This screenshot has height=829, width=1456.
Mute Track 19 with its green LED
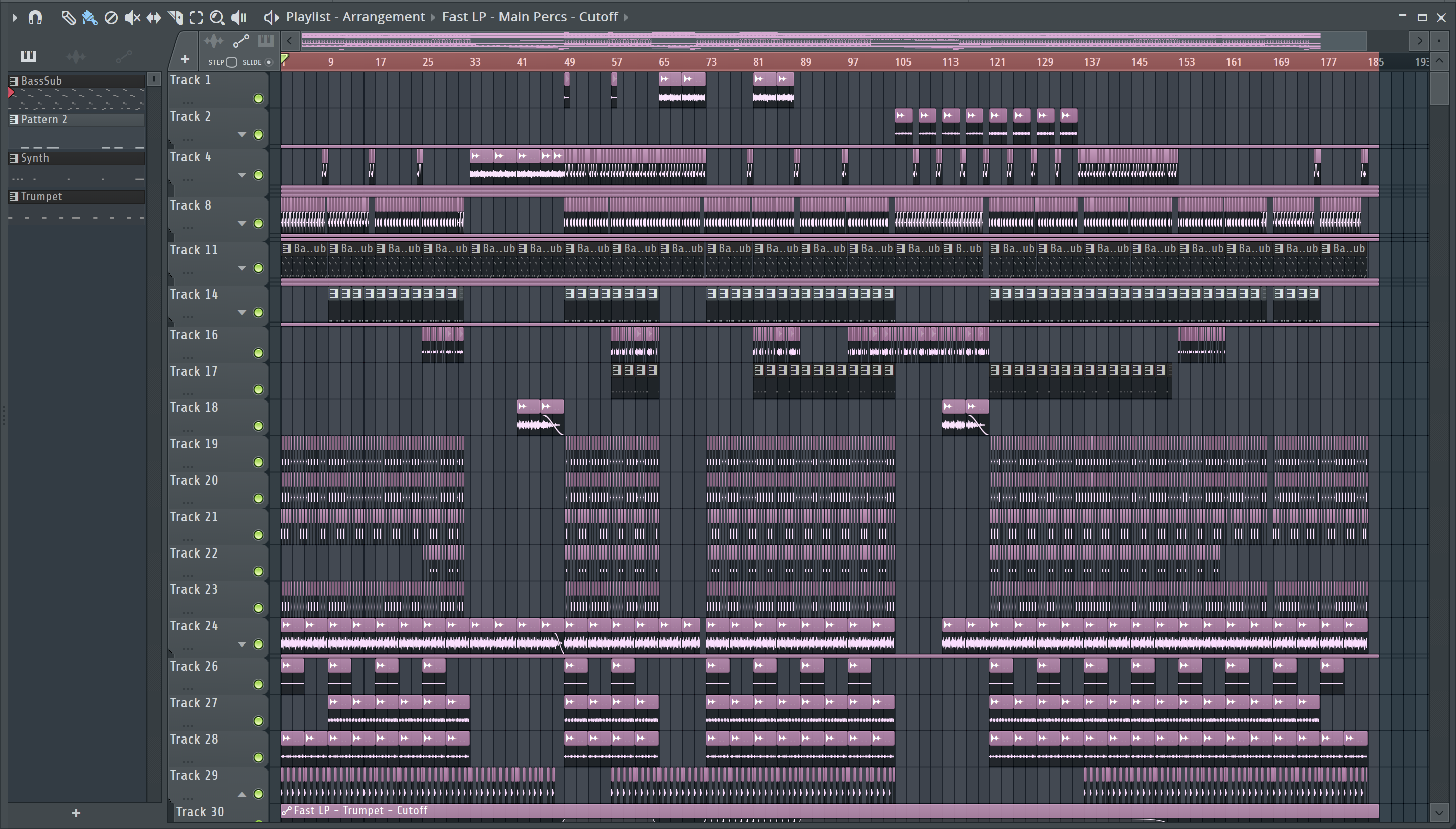pos(258,463)
